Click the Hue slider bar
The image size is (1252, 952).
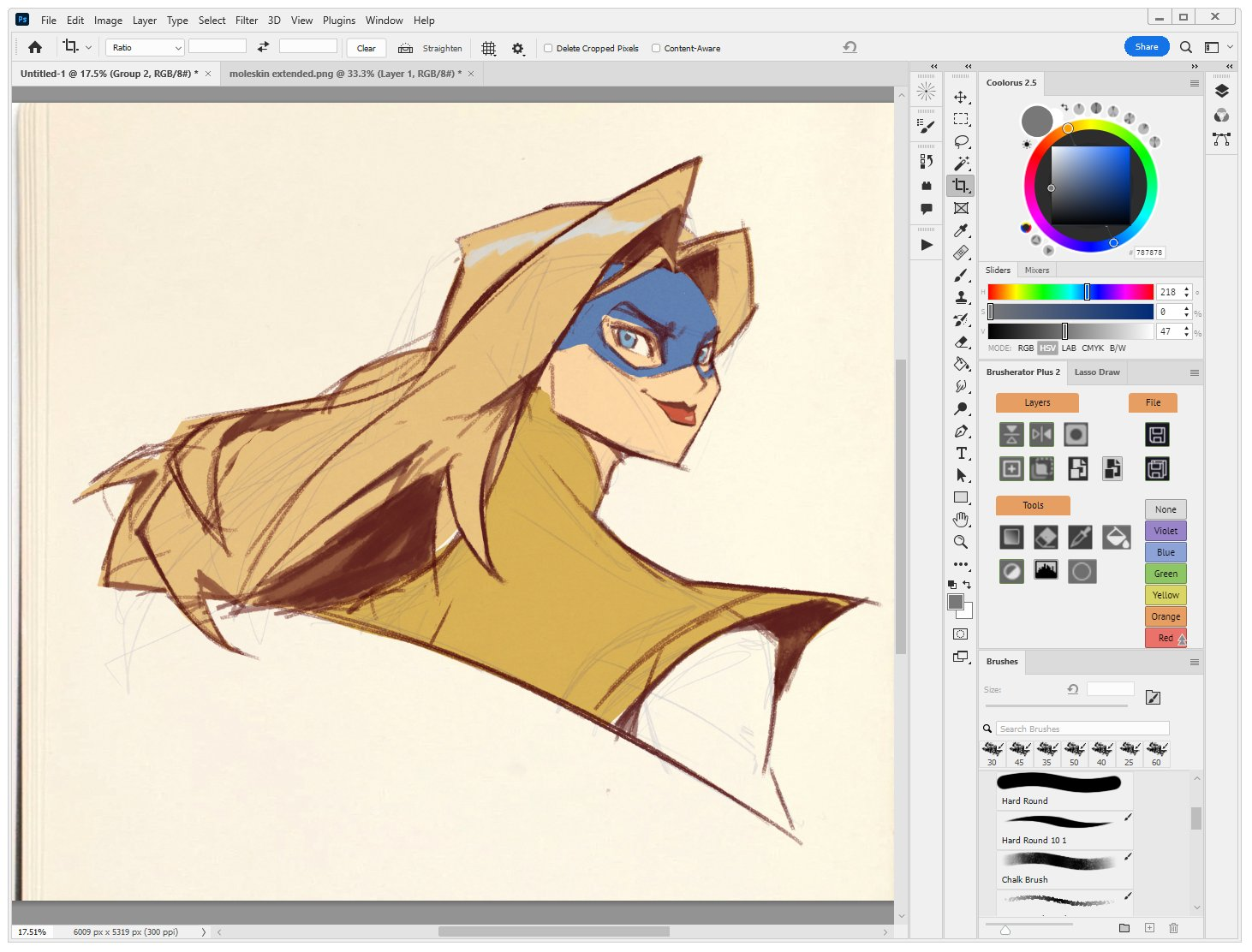(x=1070, y=292)
